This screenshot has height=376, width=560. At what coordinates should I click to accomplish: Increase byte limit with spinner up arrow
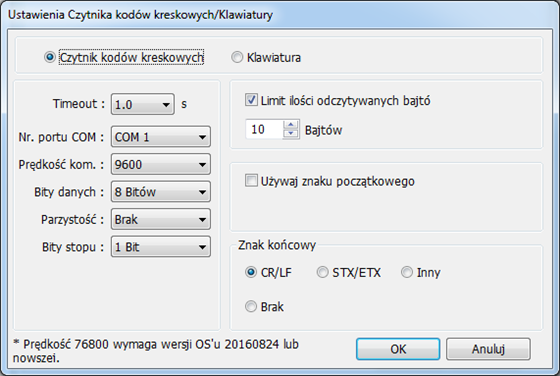pyautogui.click(x=291, y=125)
